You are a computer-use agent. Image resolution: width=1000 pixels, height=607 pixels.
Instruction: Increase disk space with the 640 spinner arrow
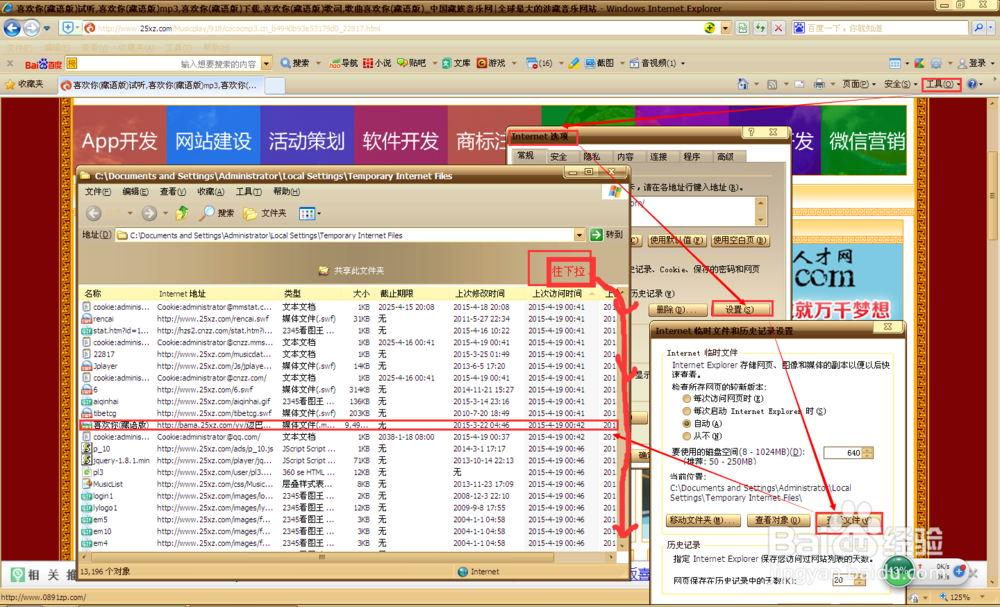point(866,448)
